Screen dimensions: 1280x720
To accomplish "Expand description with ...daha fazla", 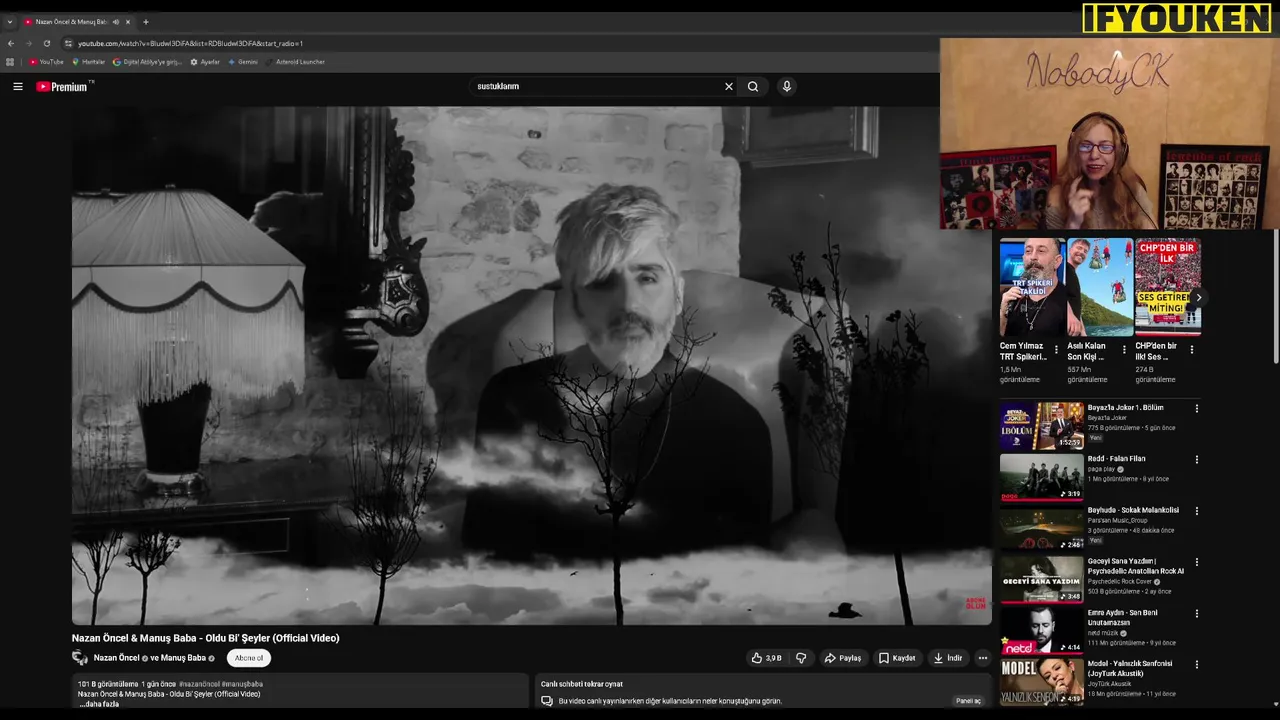I will pos(99,704).
